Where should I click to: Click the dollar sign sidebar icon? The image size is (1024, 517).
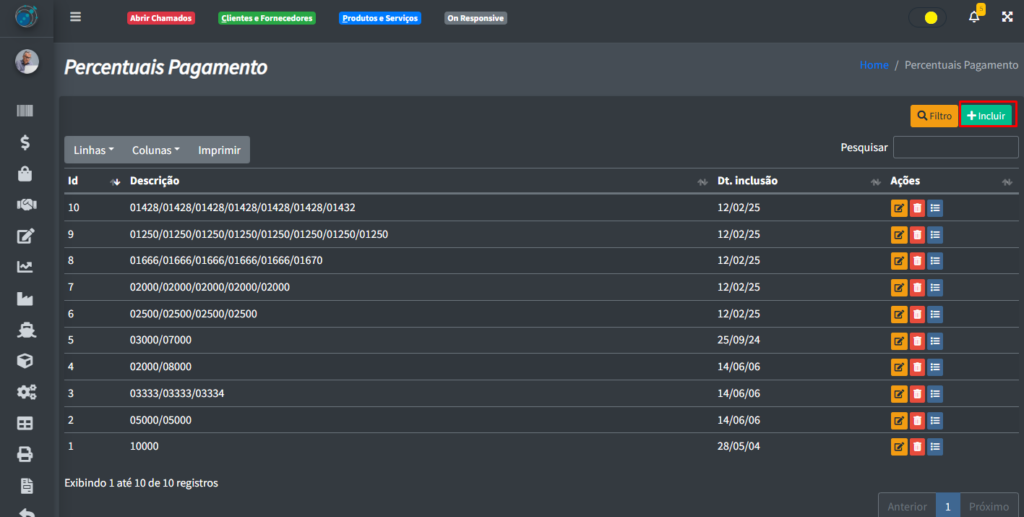click(26, 142)
